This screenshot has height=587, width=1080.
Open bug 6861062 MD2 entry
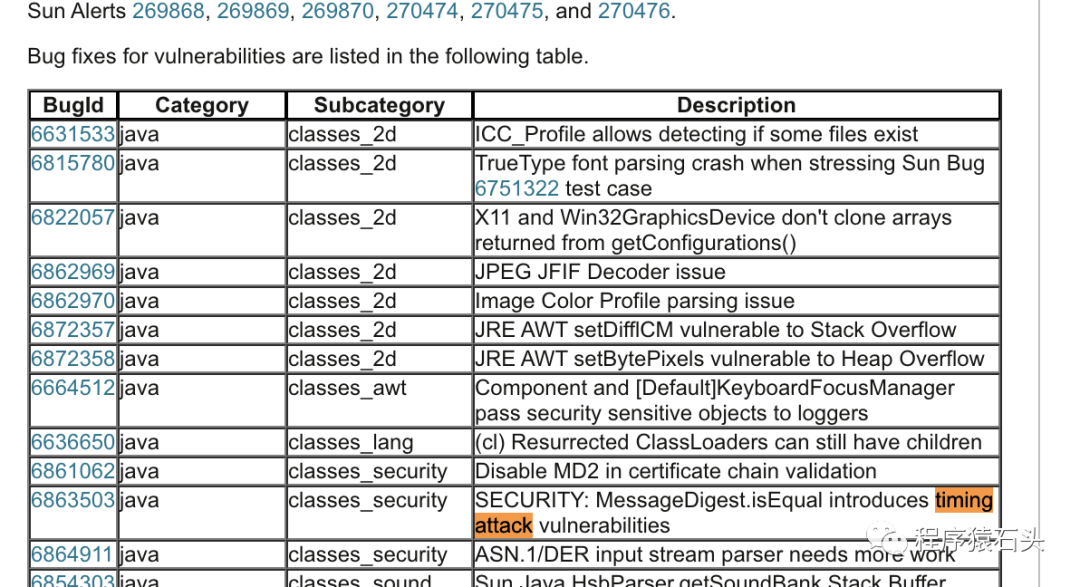tap(73, 471)
